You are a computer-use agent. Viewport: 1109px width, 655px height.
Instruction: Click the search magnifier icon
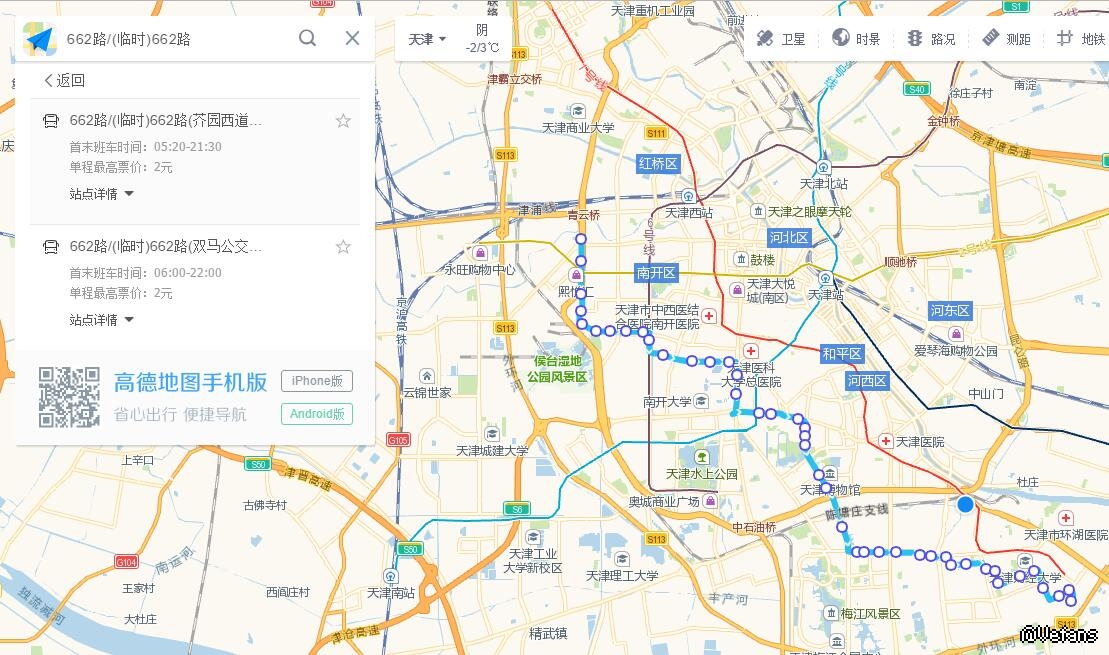click(307, 38)
